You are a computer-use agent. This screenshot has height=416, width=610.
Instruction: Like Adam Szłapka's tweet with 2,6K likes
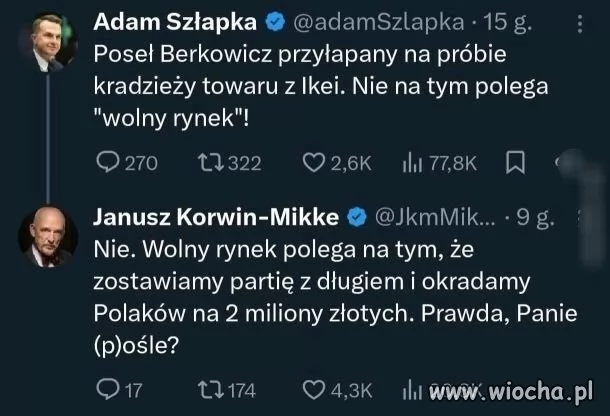(x=312, y=163)
